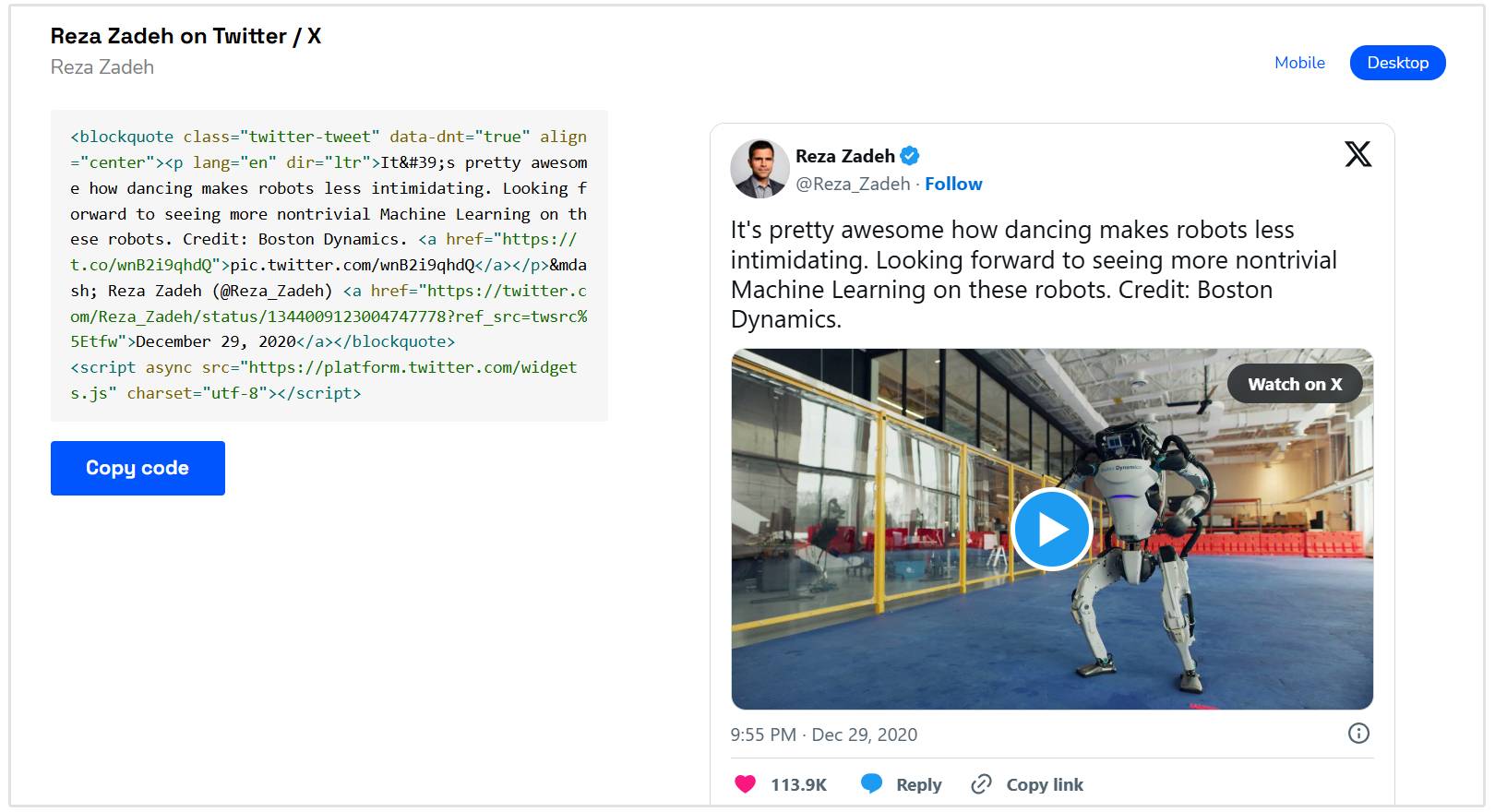Open the @Reza_Zadeh handle link
Screen dimensions: 1495x812
point(853,184)
